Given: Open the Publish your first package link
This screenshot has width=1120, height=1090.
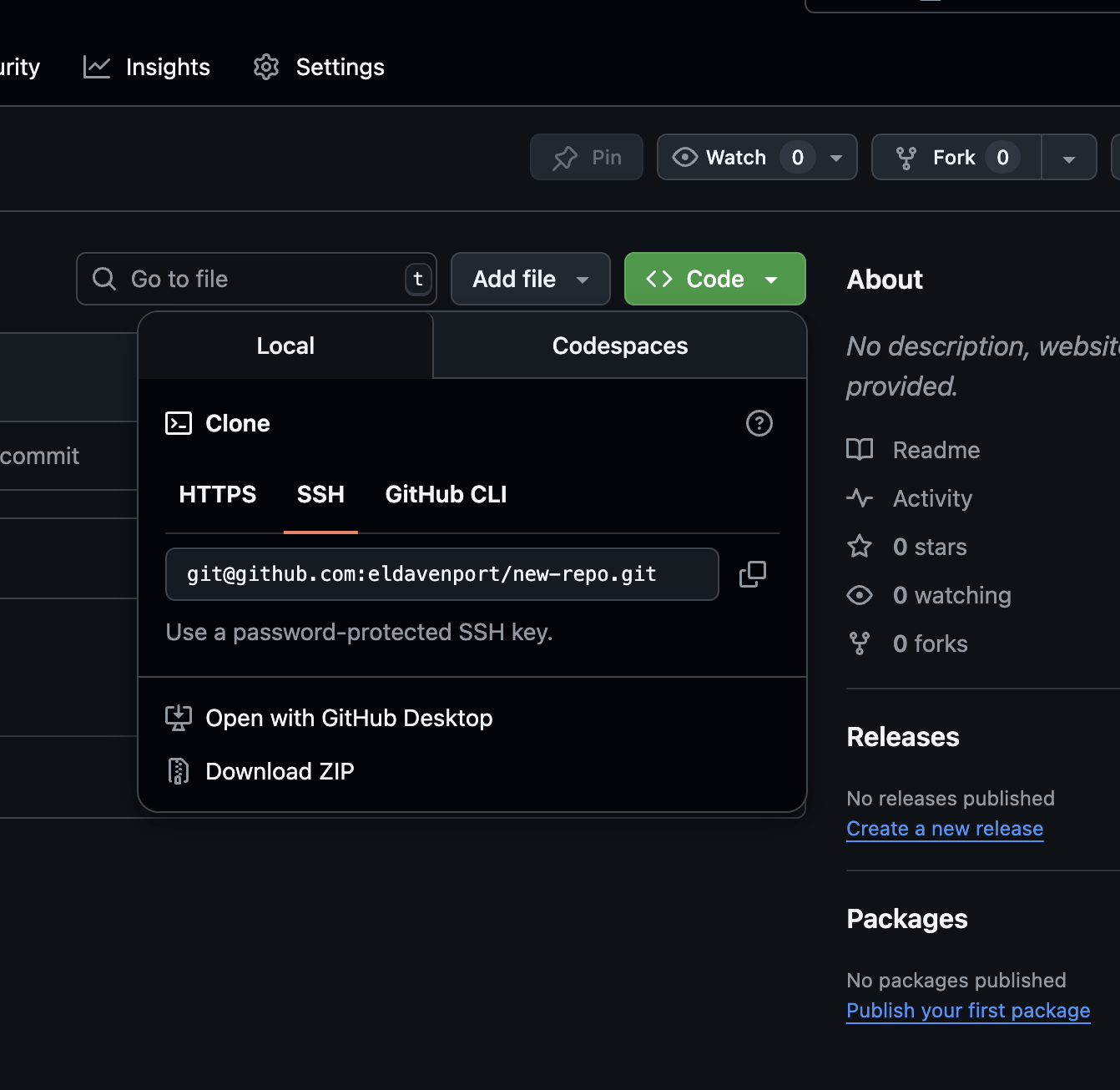Looking at the screenshot, I should tap(967, 1011).
